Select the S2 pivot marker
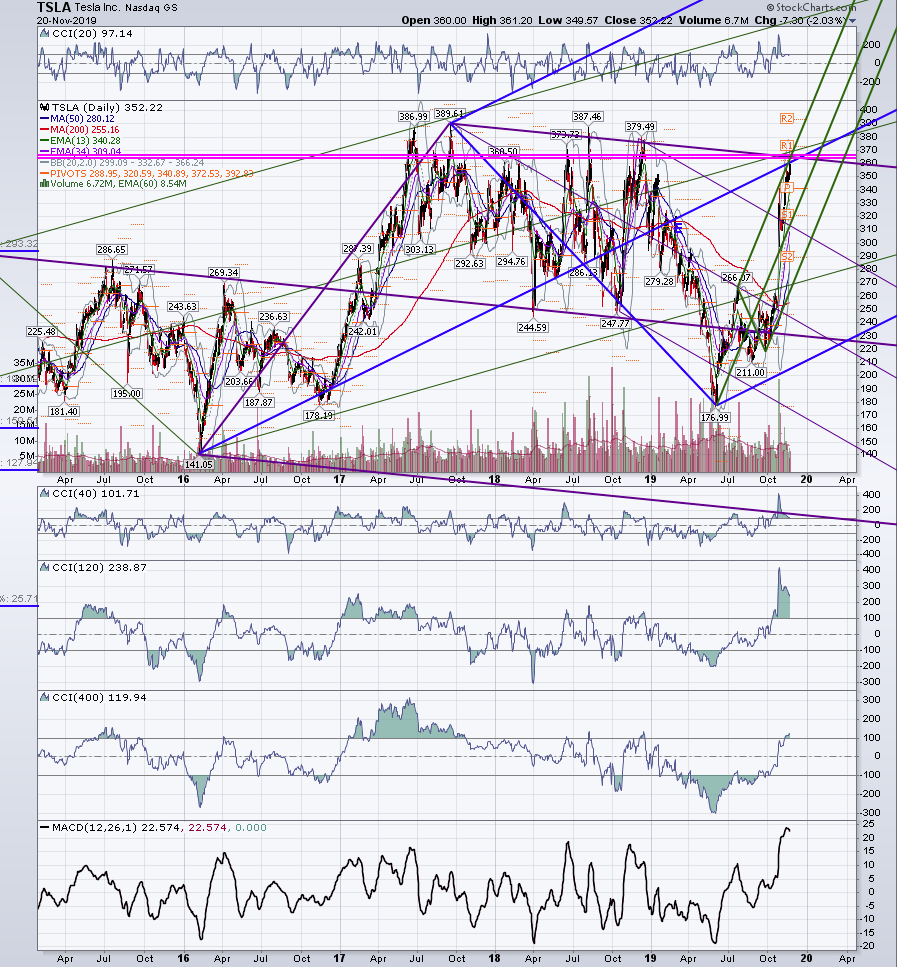897x967 pixels. [787, 256]
